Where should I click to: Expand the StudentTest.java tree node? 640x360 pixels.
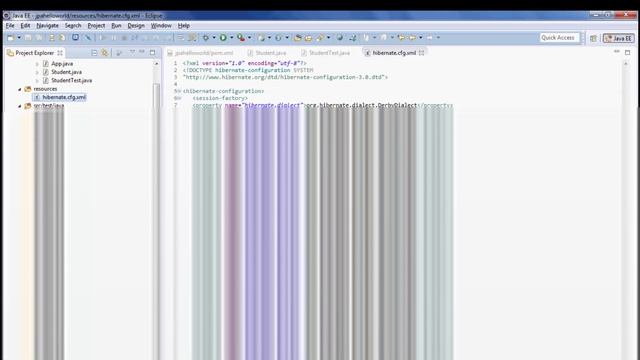37,81
